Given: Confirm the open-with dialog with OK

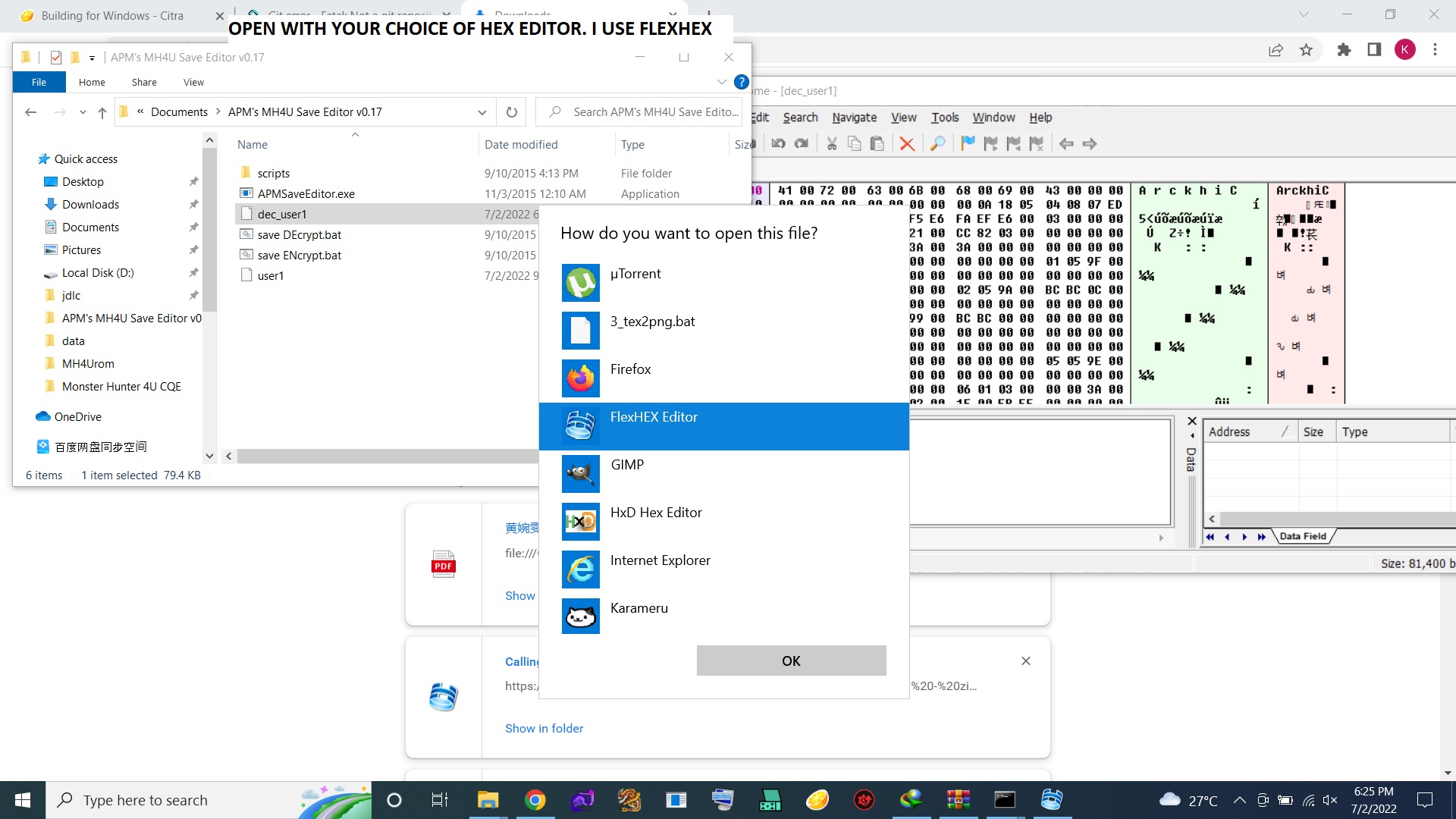Looking at the screenshot, I should (791, 661).
